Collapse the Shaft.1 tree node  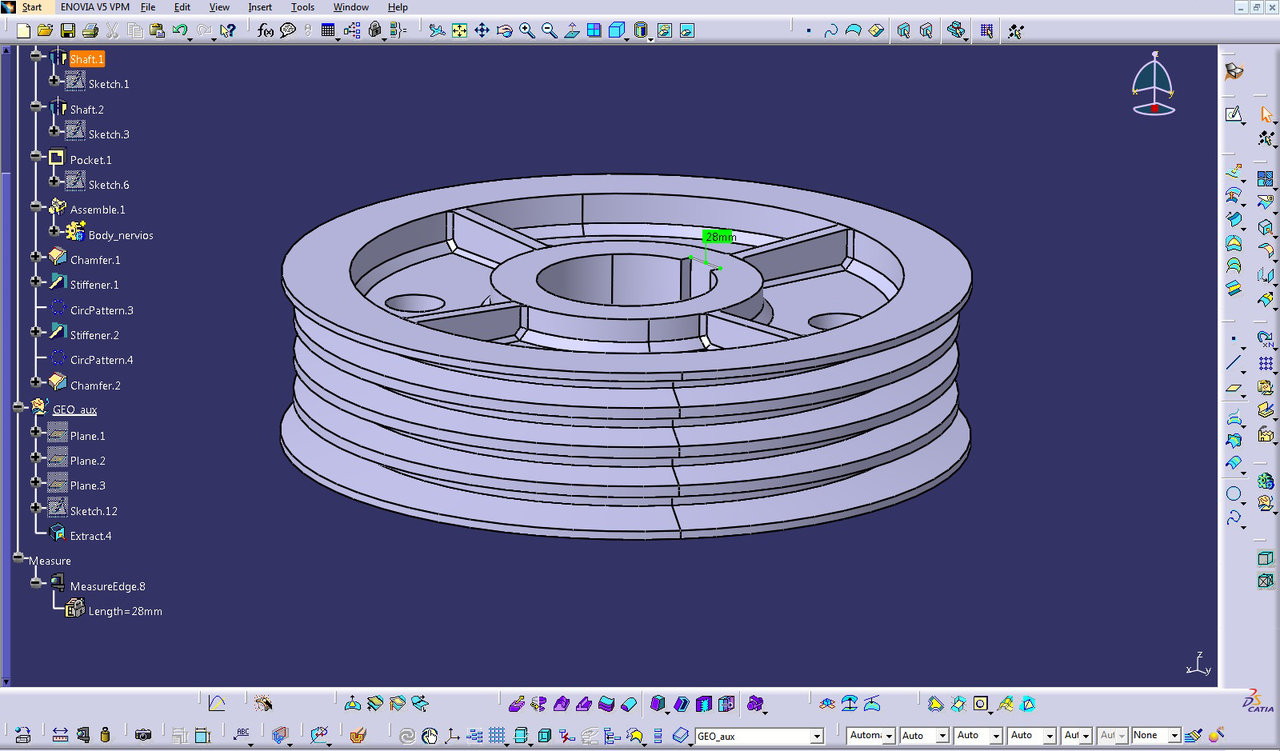coord(36,56)
